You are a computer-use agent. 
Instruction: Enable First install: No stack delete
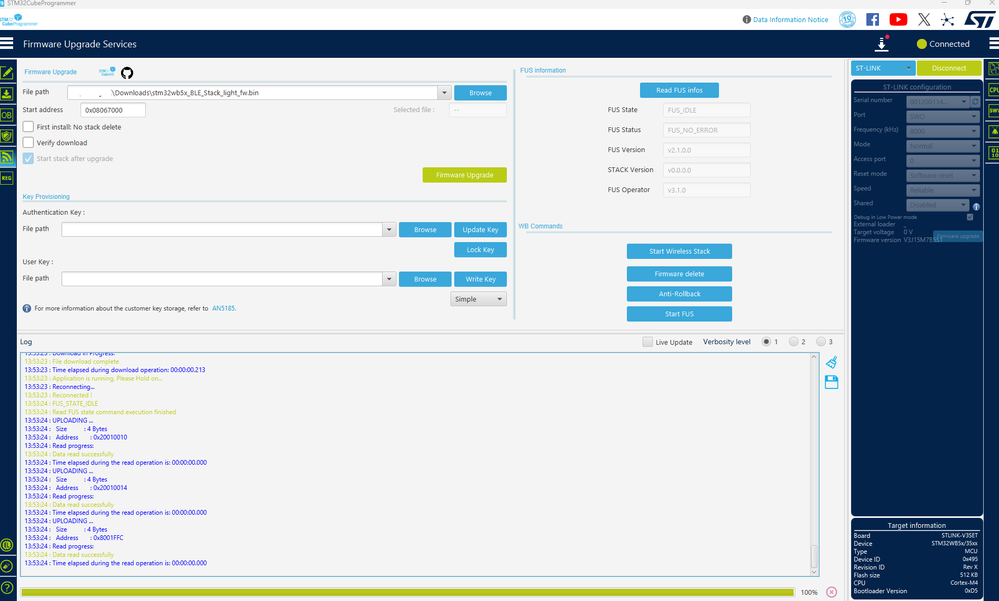point(28,127)
